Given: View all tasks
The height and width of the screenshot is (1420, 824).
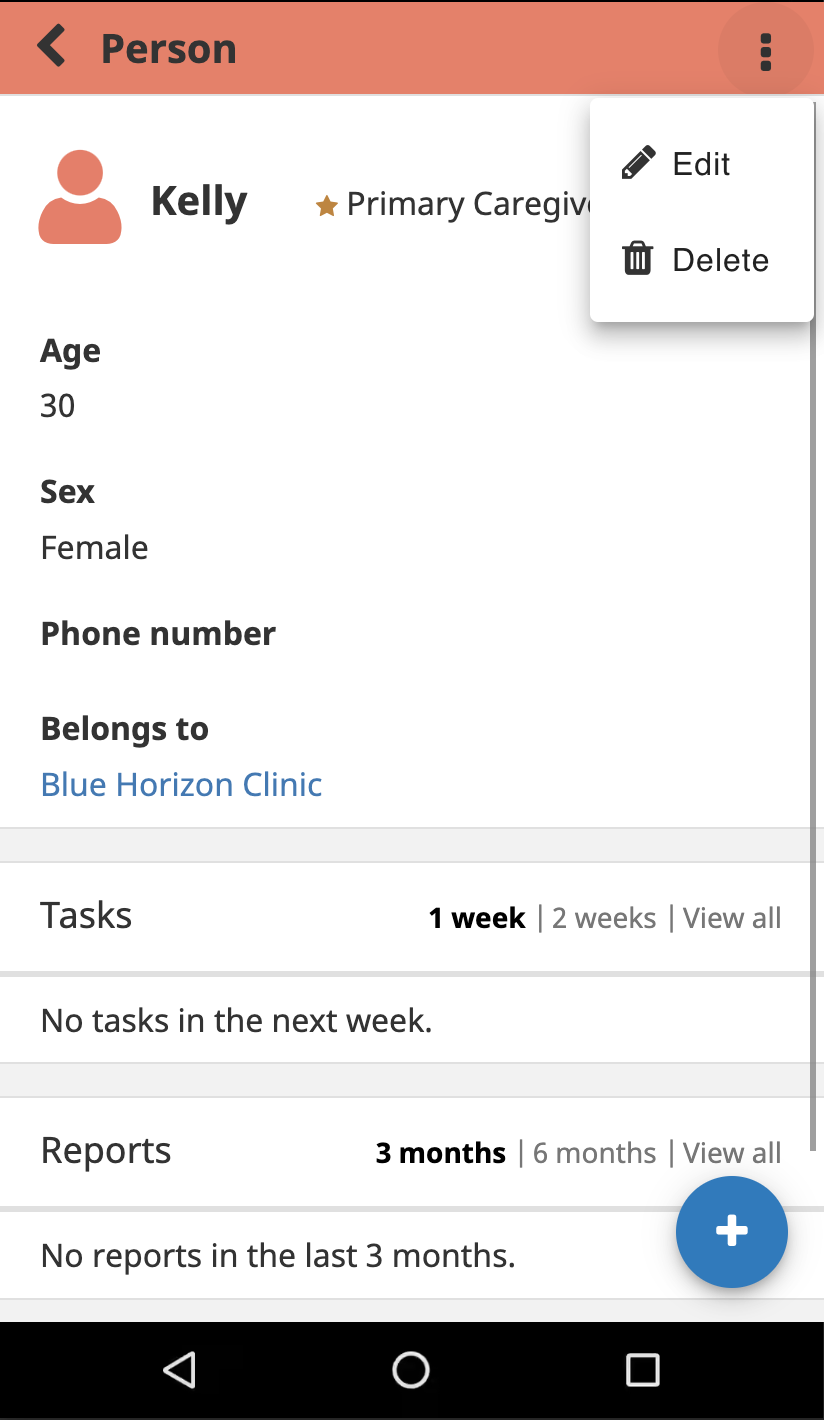Looking at the screenshot, I should 732,918.
